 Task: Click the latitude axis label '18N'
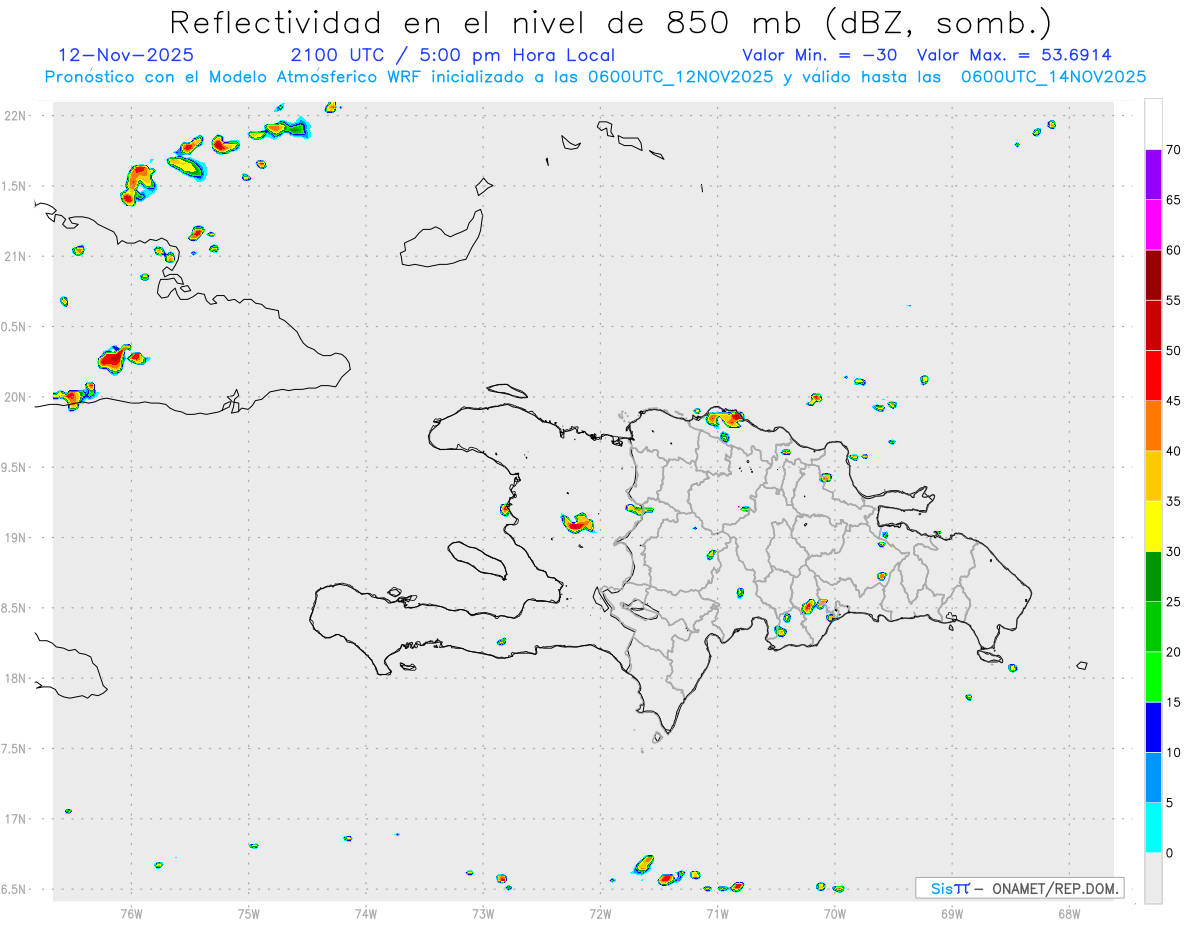pos(16,678)
